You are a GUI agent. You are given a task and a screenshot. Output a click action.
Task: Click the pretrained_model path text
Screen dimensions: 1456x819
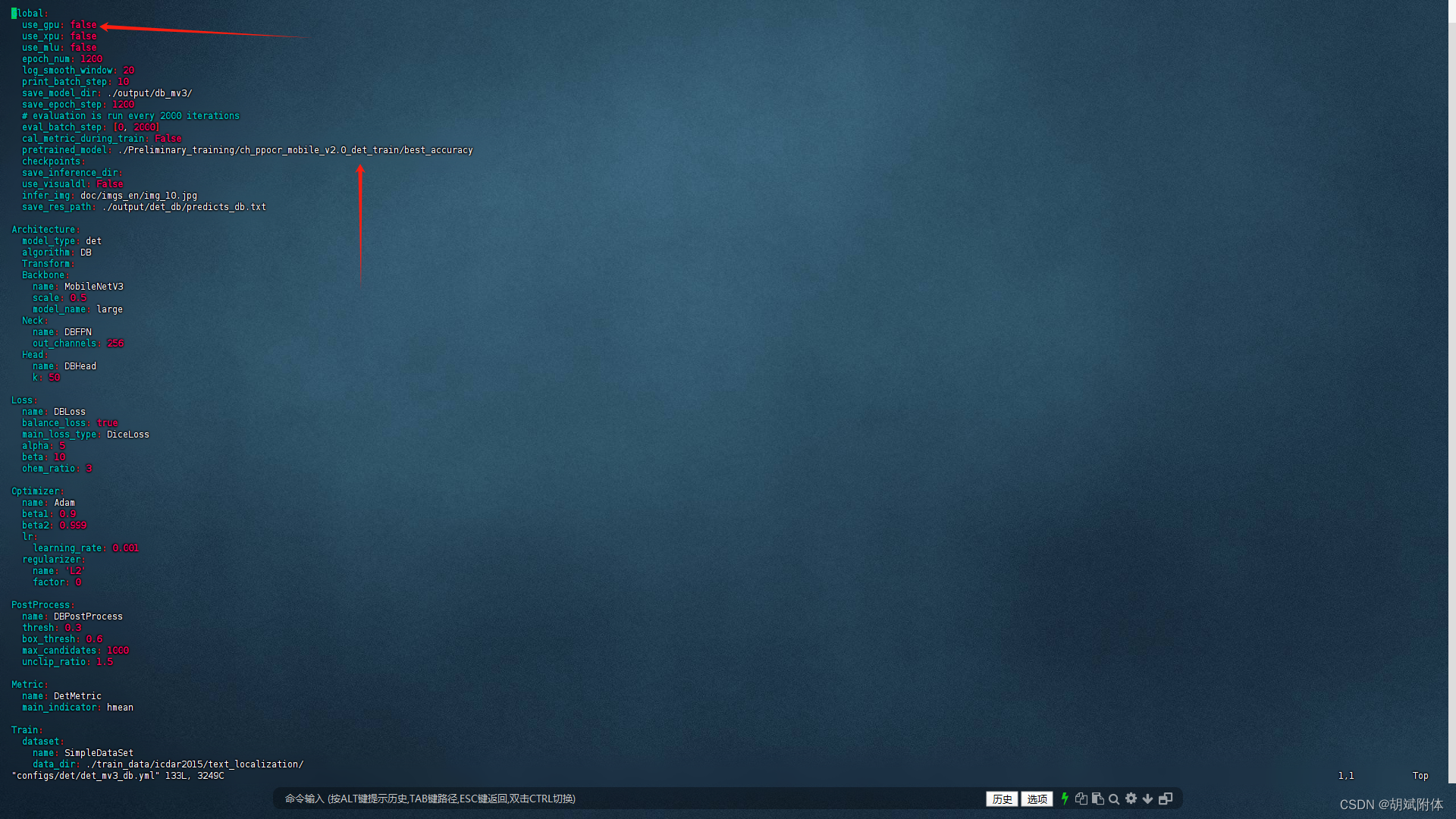(x=295, y=150)
